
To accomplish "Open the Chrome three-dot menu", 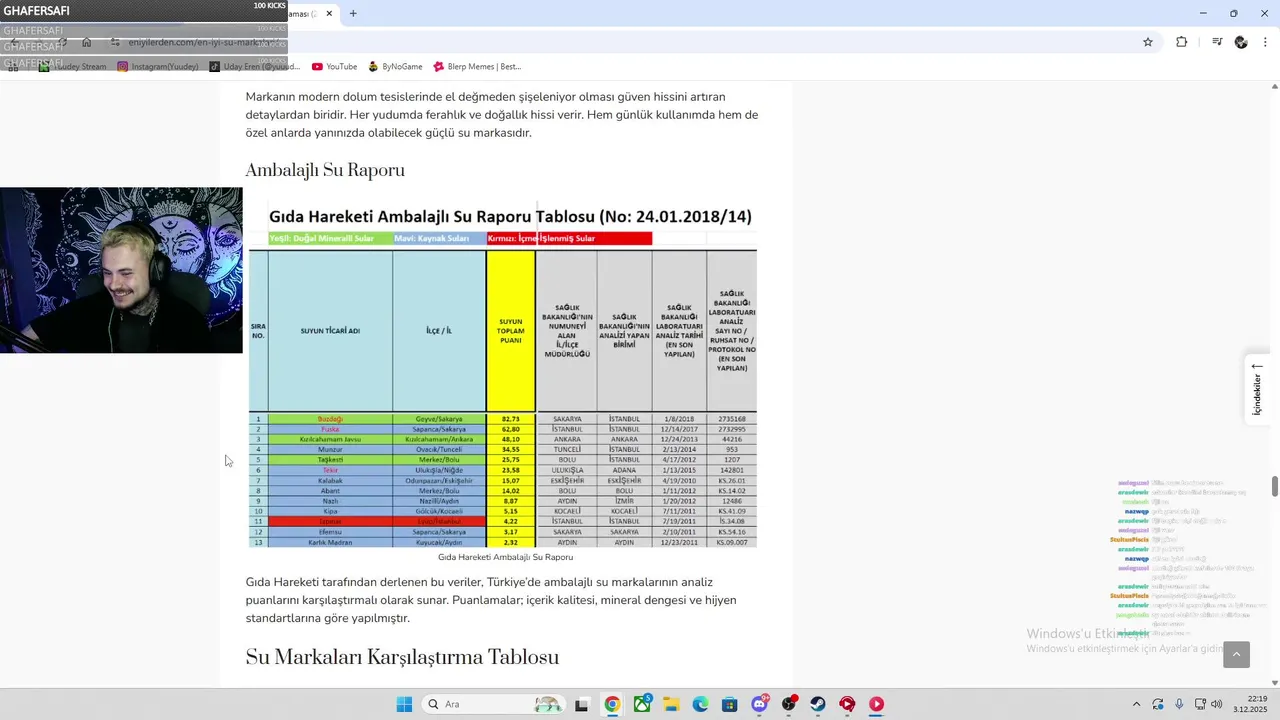I will point(1266,42).
